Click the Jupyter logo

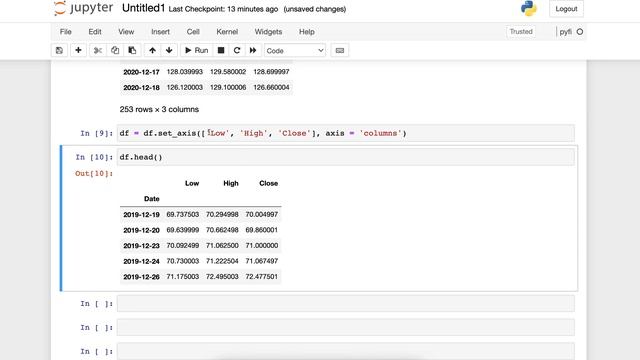pyautogui.click(x=83, y=8)
